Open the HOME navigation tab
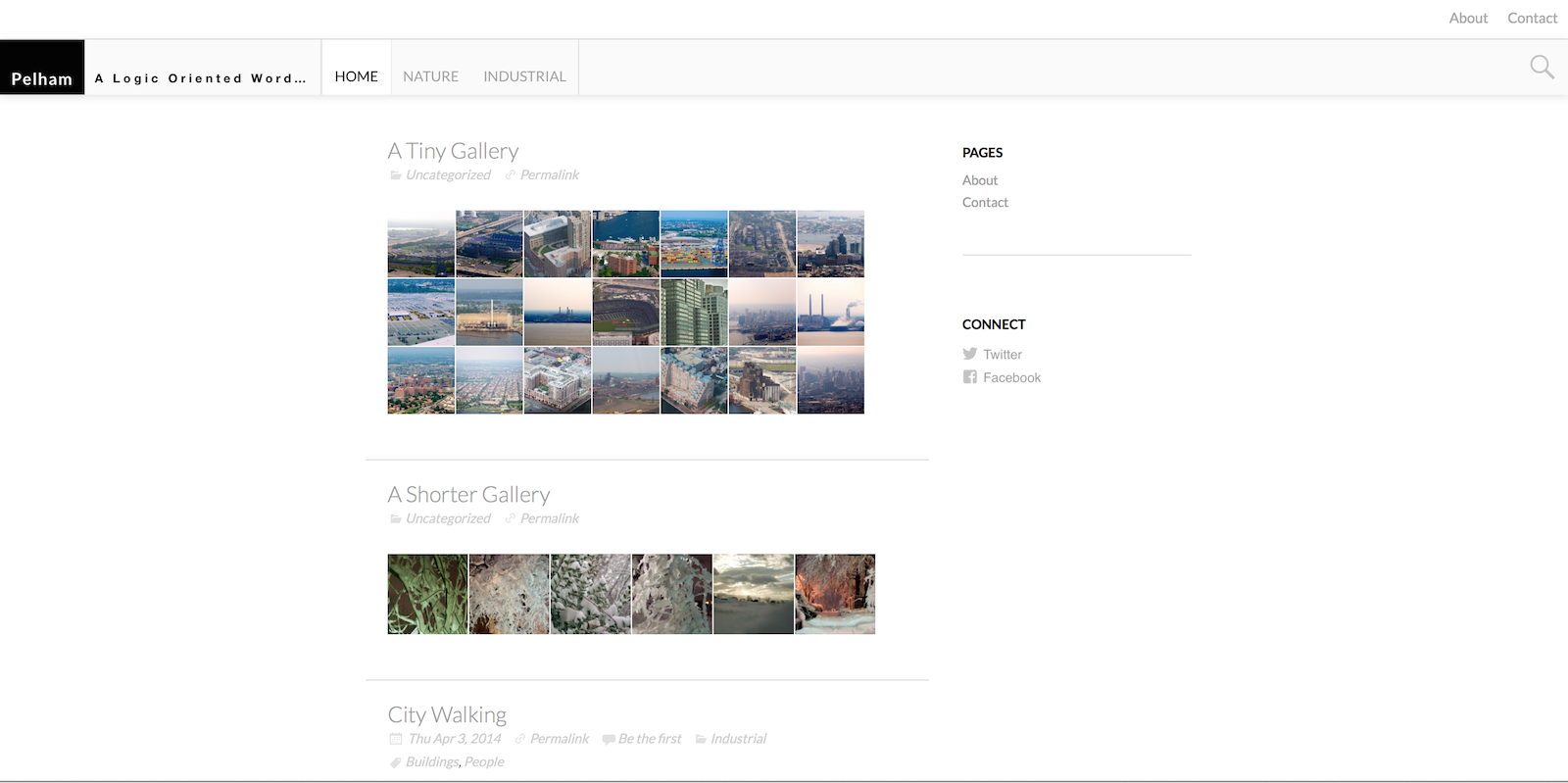 [x=356, y=76]
